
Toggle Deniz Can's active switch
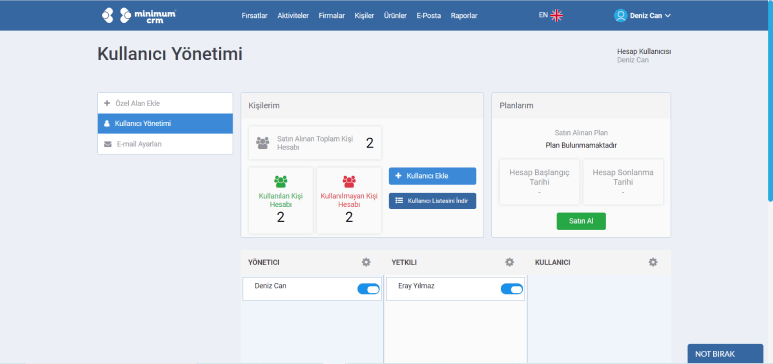pyautogui.click(x=368, y=289)
